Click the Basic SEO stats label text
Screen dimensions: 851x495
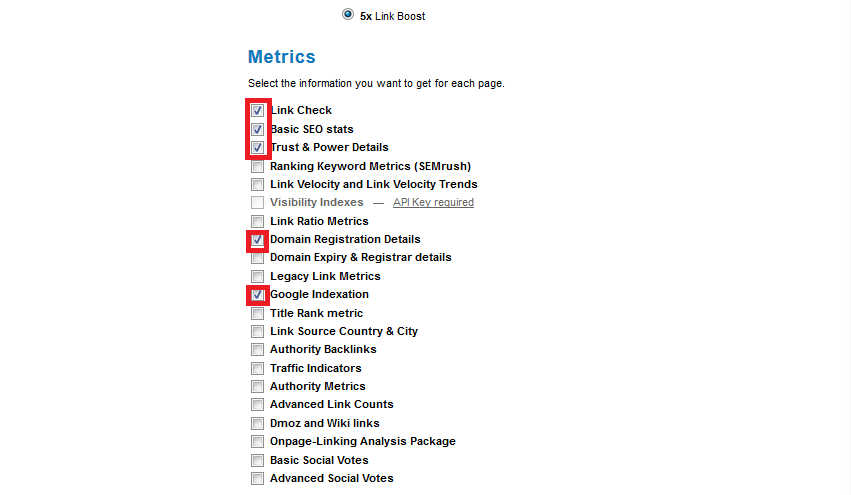coord(312,129)
